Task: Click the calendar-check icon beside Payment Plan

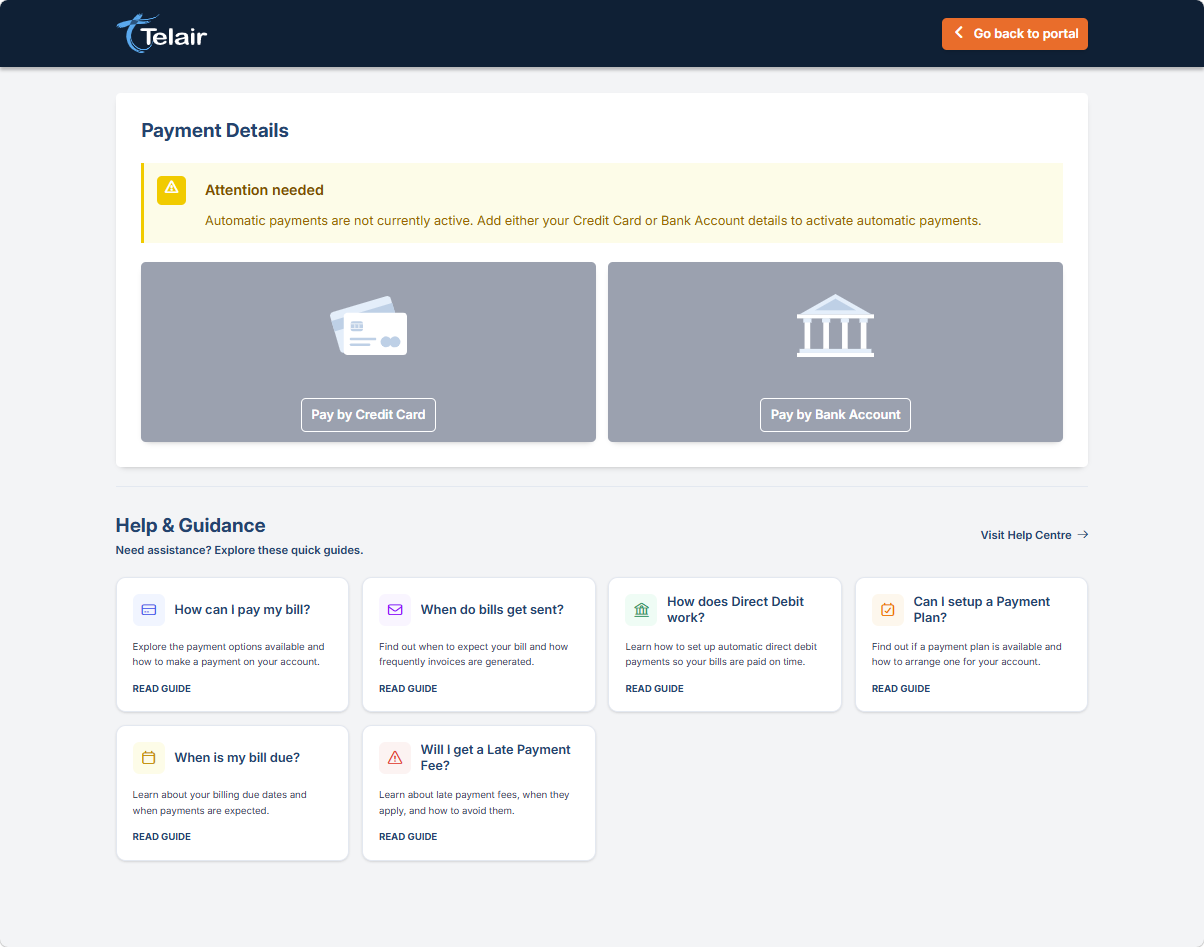Action: pos(888,610)
